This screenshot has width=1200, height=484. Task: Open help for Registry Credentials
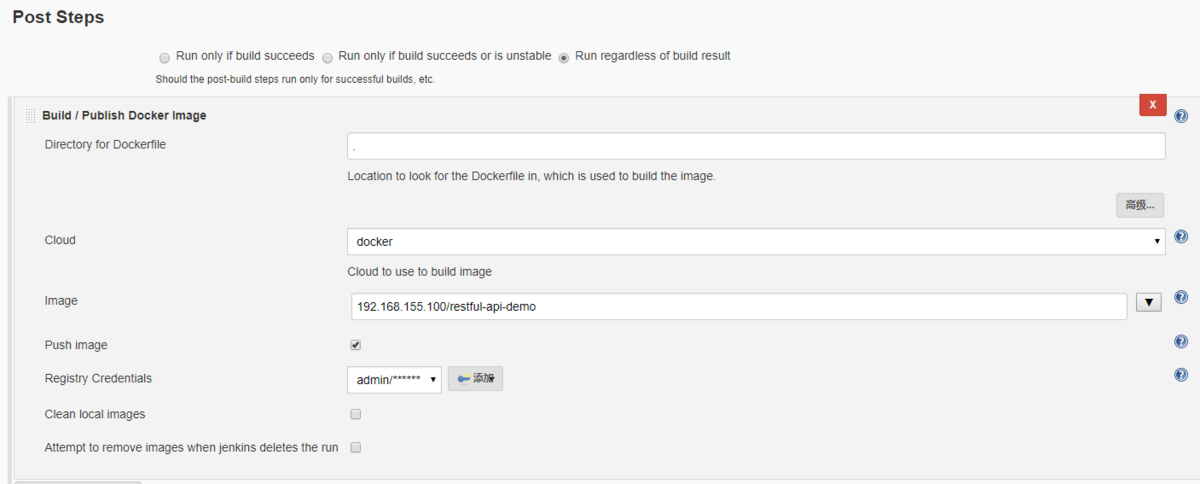pyautogui.click(x=1181, y=375)
